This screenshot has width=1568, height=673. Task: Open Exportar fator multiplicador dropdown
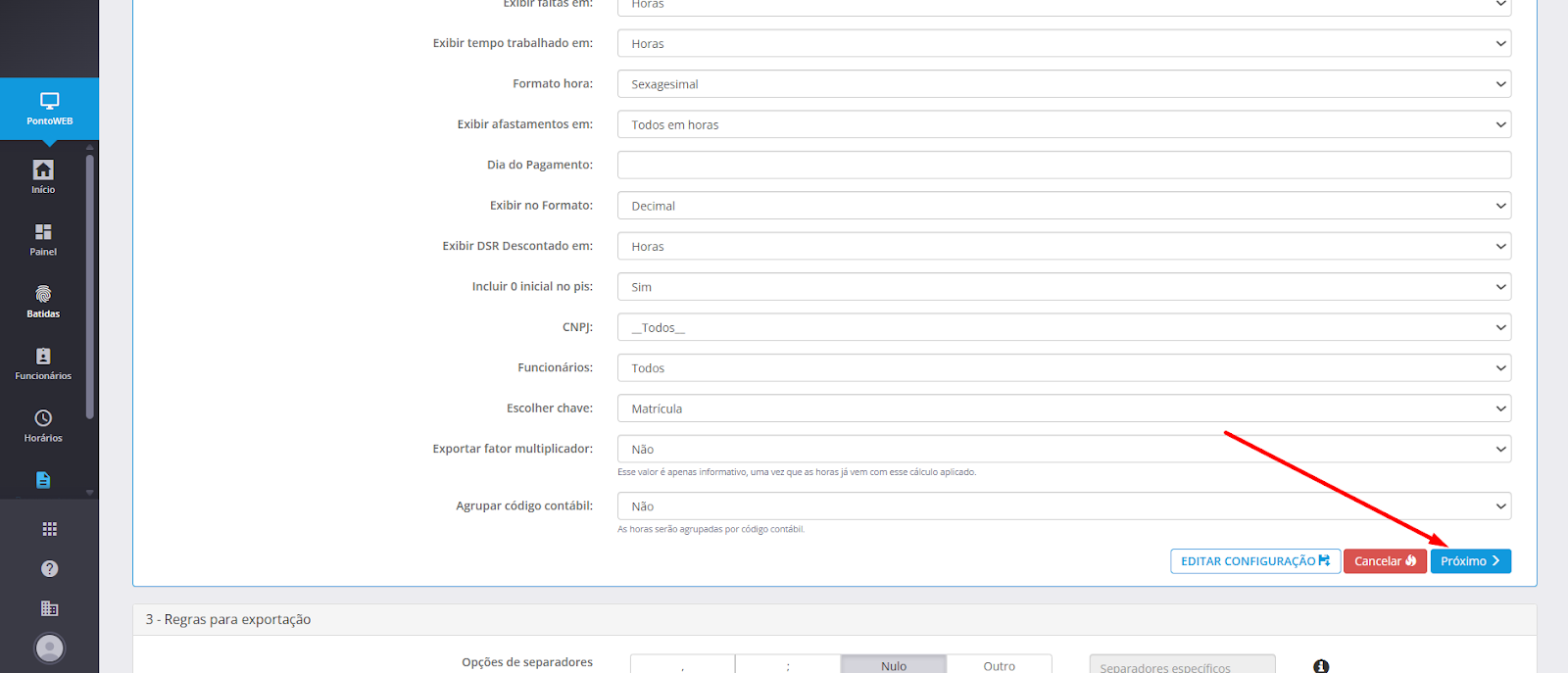point(1064,449)
